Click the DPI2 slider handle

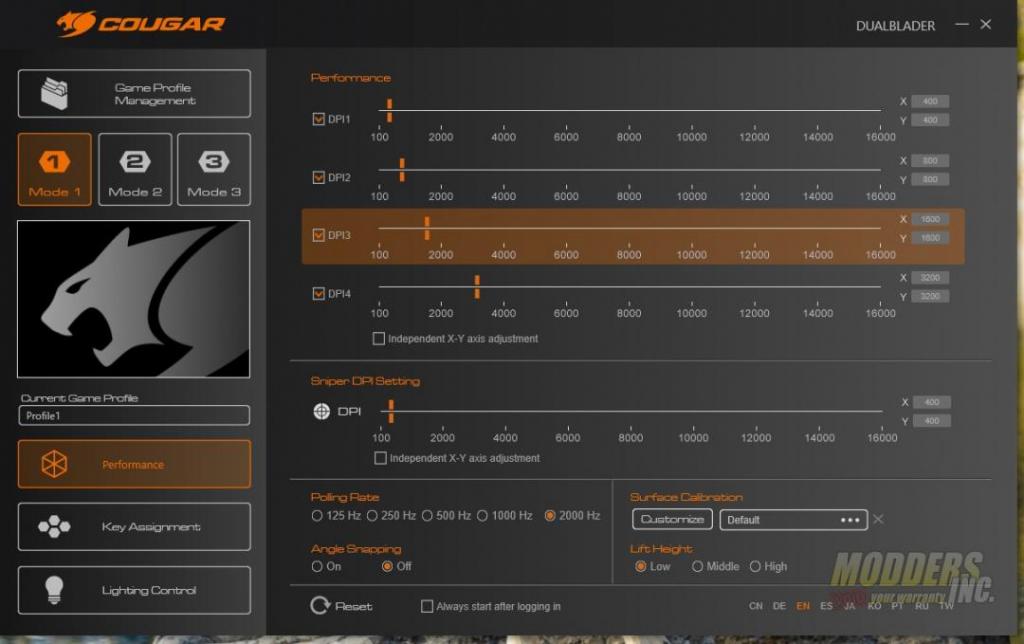coord(402,170)
